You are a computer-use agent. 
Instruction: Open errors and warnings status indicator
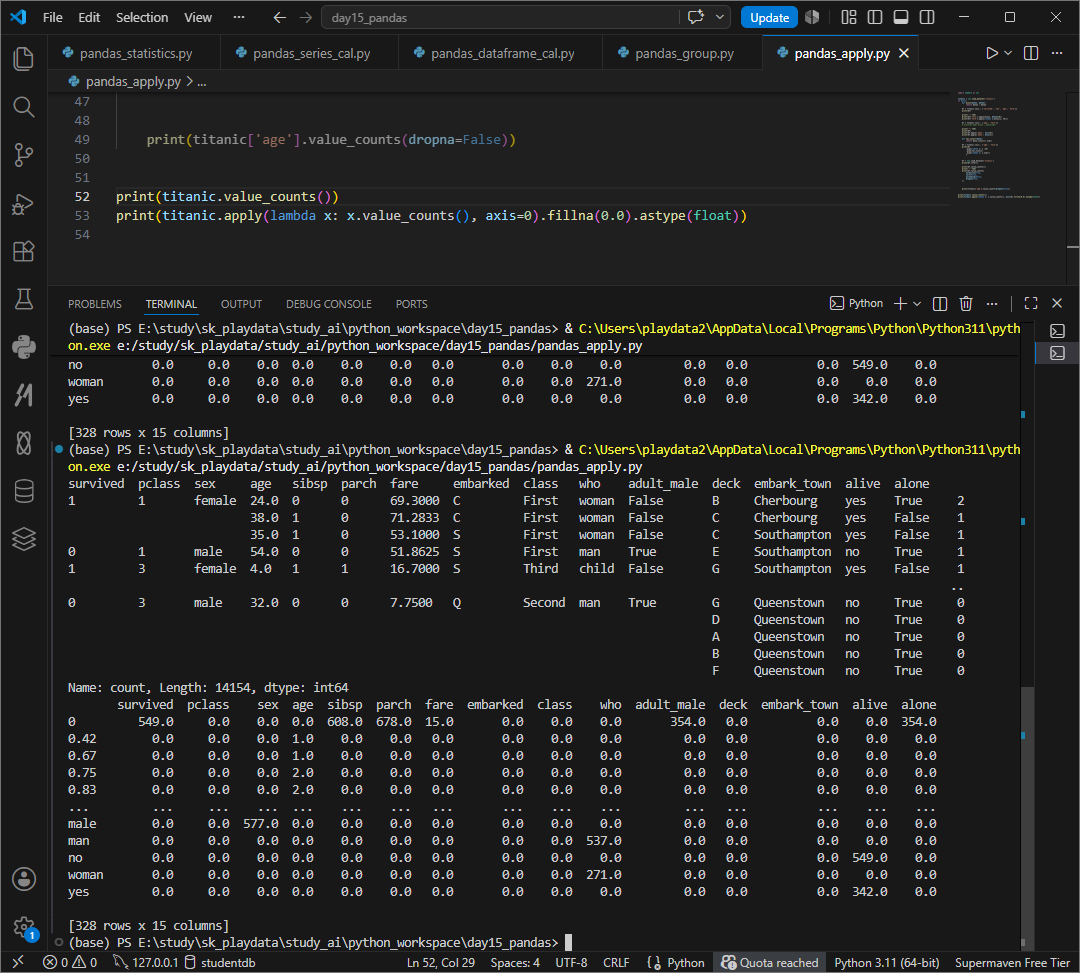pyautogui.click(x=70, y=962)
